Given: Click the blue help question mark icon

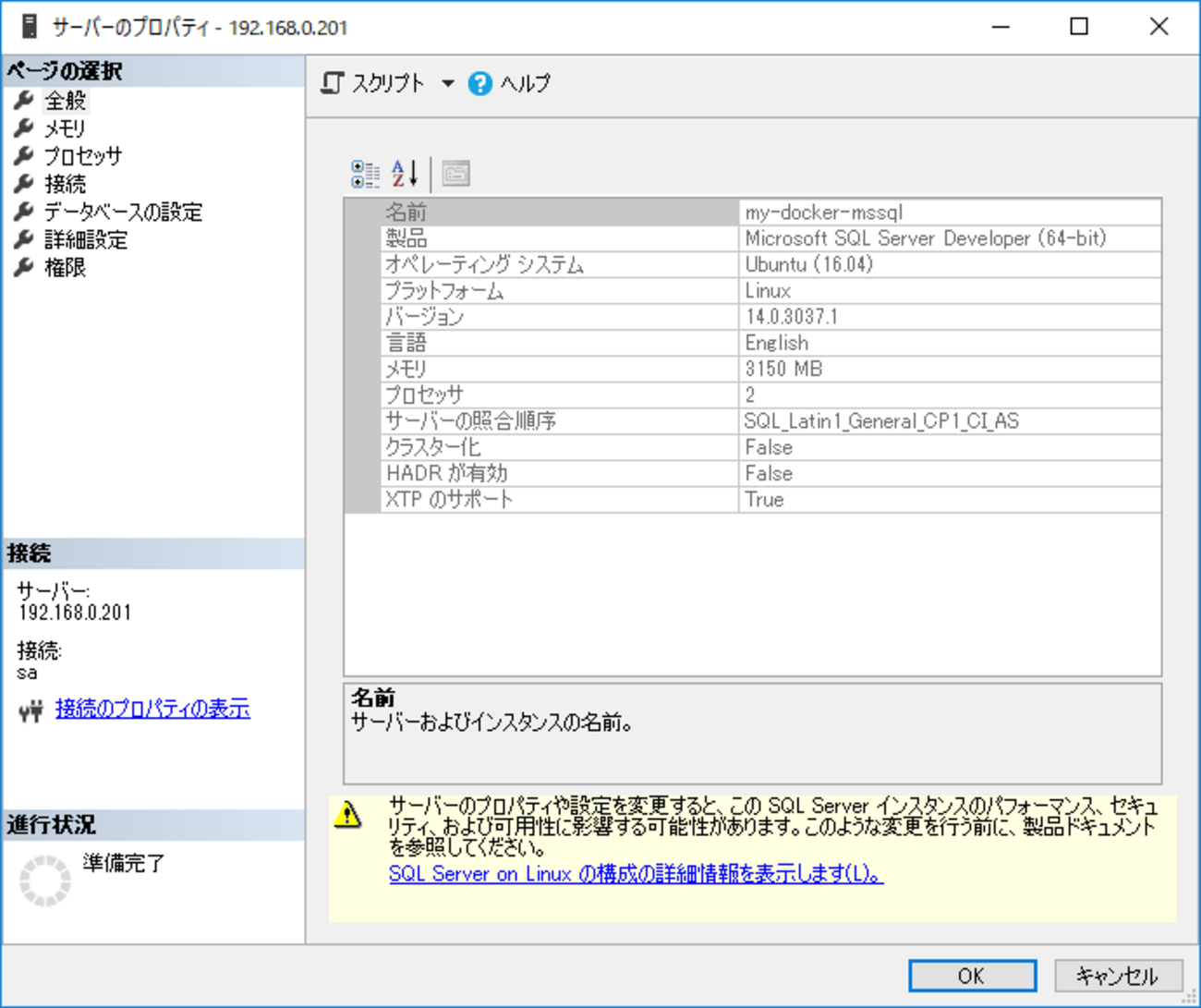Looking at the screenshot, I should (480, 83).
